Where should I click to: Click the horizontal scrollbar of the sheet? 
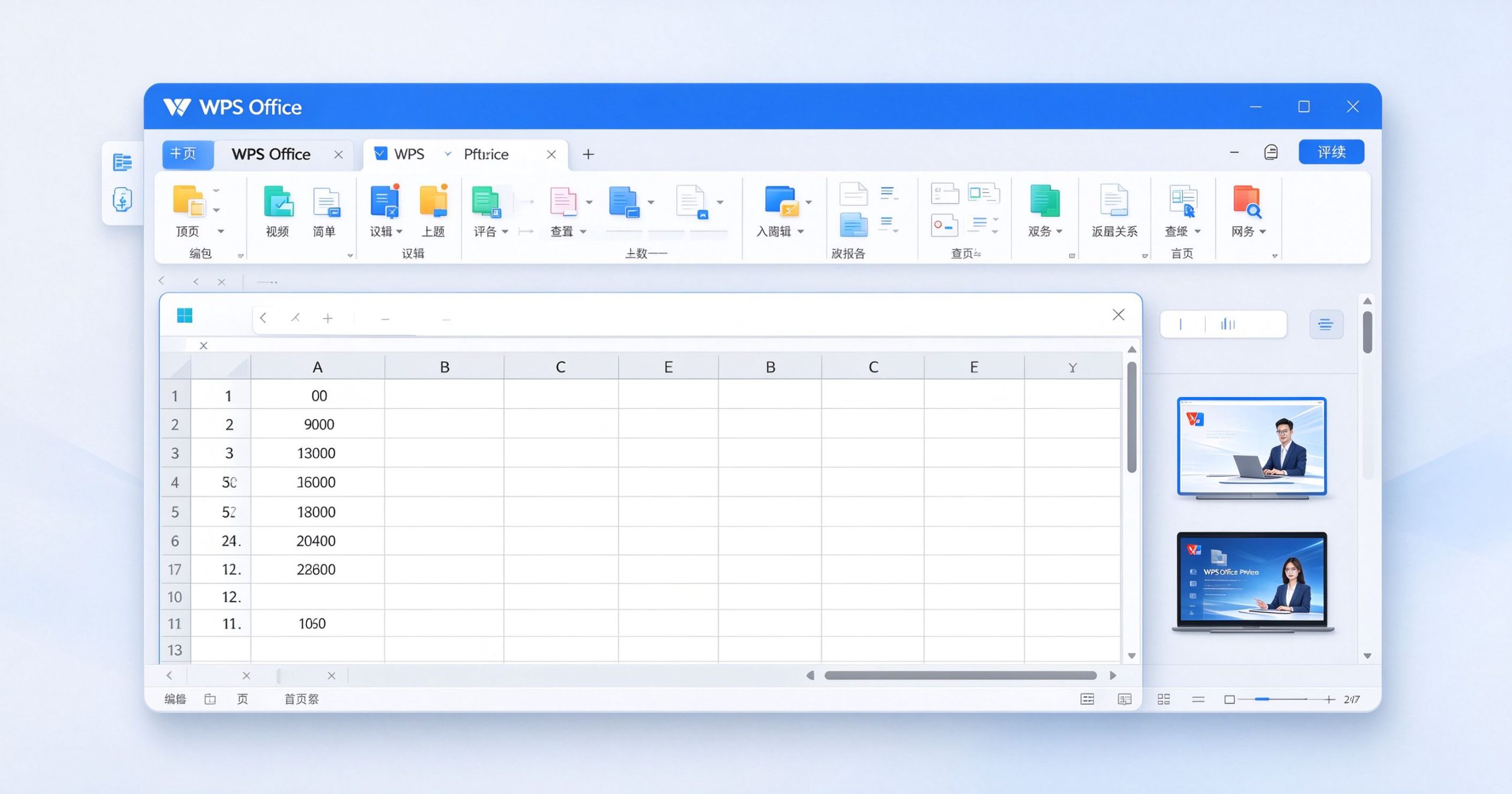pos(960,675)
